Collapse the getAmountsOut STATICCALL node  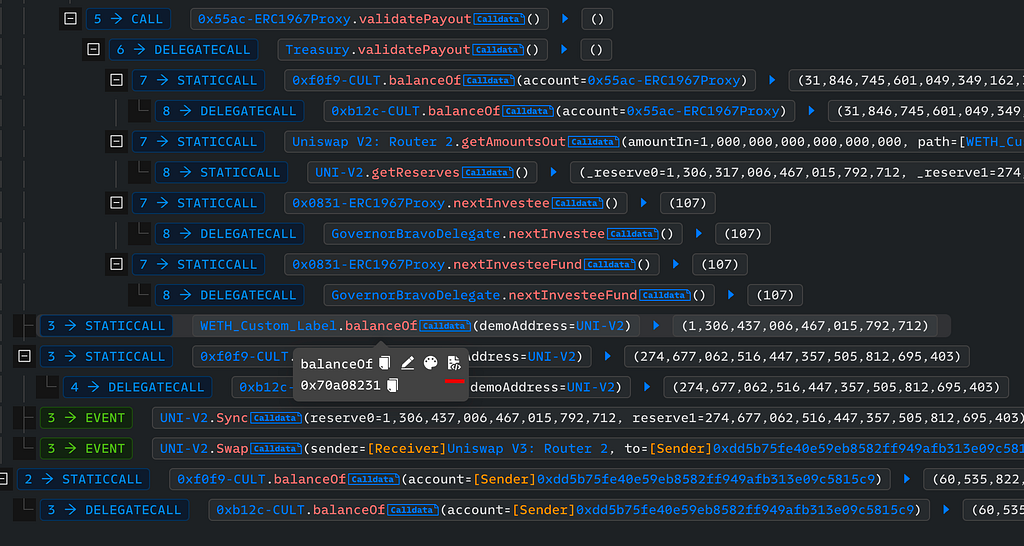116,141
